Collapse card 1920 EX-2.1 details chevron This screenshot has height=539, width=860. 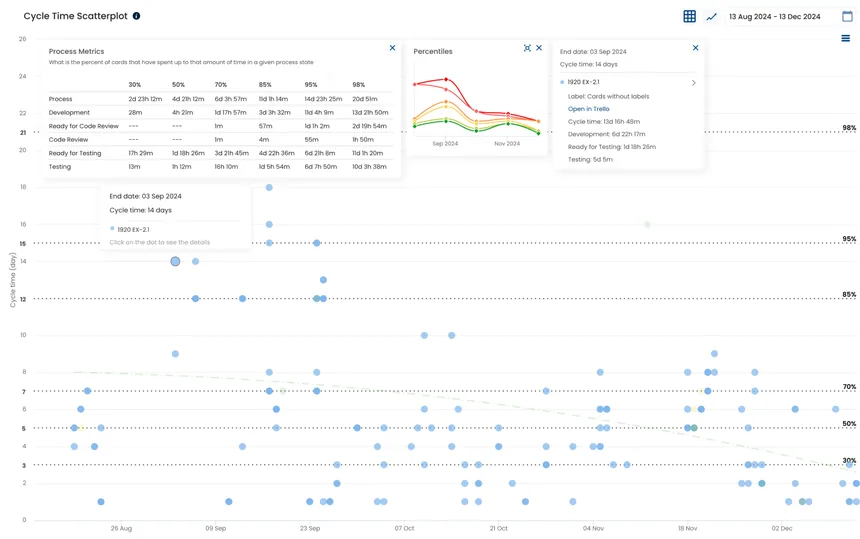coord(693,83)
